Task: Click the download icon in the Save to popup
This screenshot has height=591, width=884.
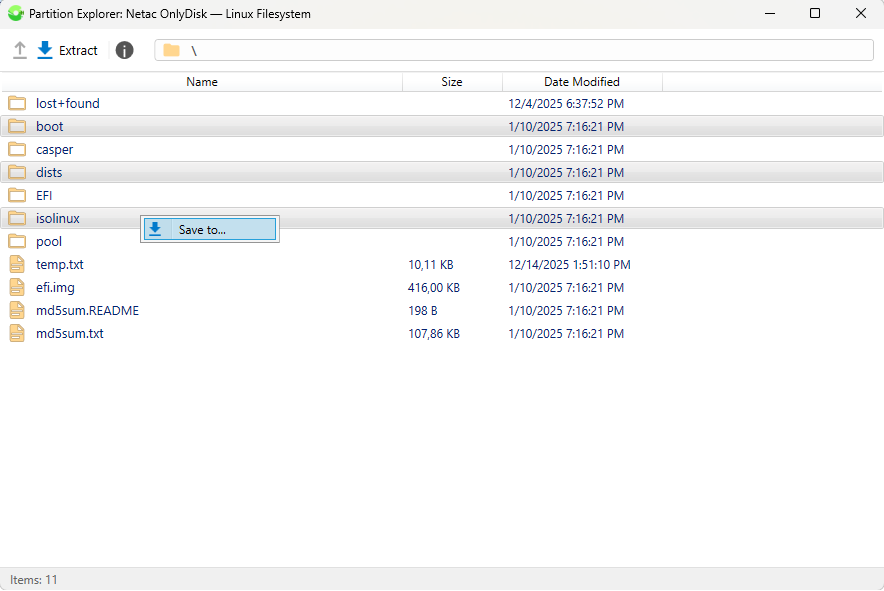Action: [x=155, y=228]
